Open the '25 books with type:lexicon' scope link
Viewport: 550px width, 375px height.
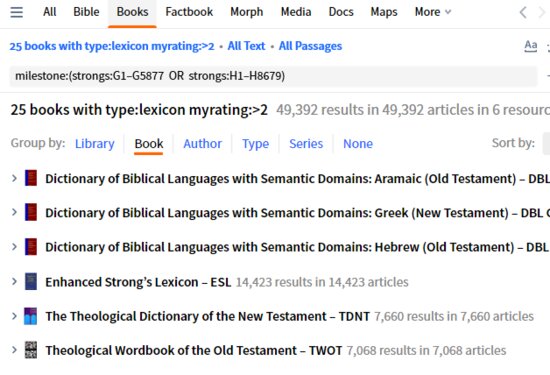coord(112,46)
